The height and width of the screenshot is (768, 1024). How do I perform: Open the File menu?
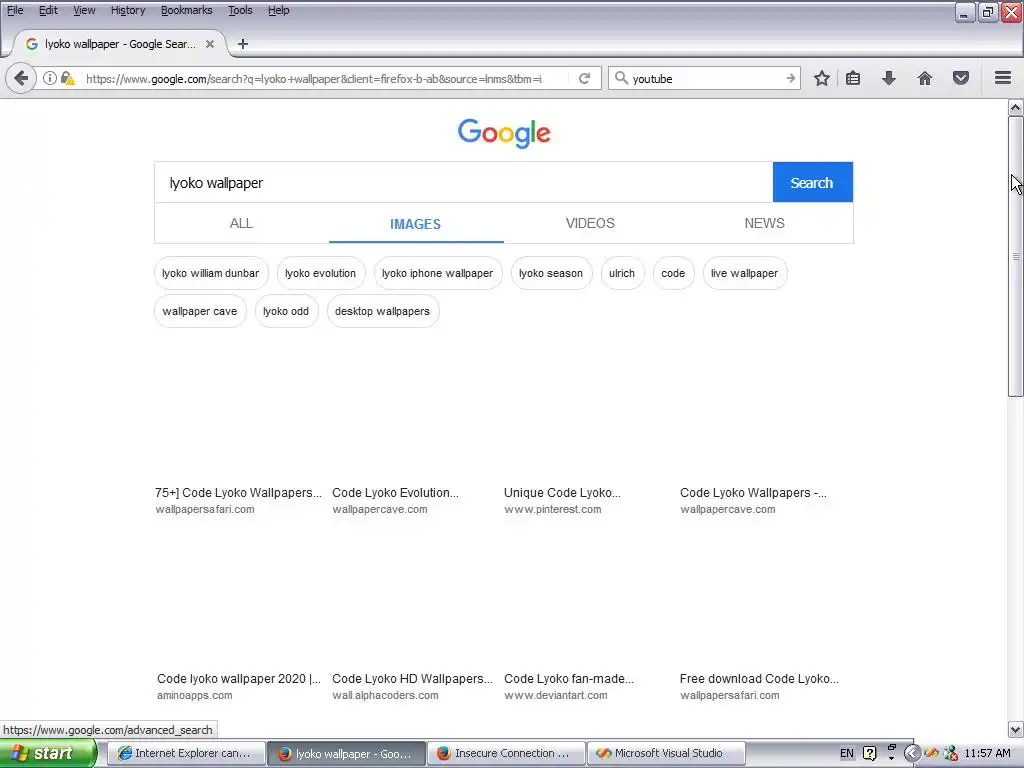coord(15,10)
